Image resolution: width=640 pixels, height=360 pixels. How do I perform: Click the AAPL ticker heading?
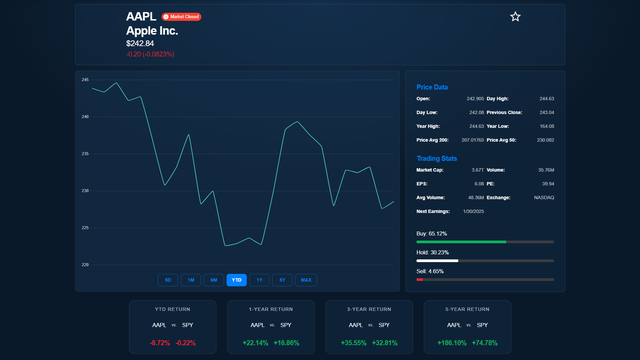tap(141, 16)
